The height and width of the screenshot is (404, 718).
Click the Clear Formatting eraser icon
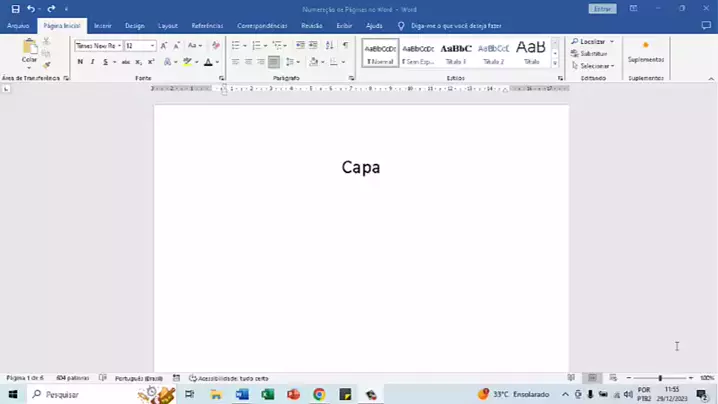(215, 46)
